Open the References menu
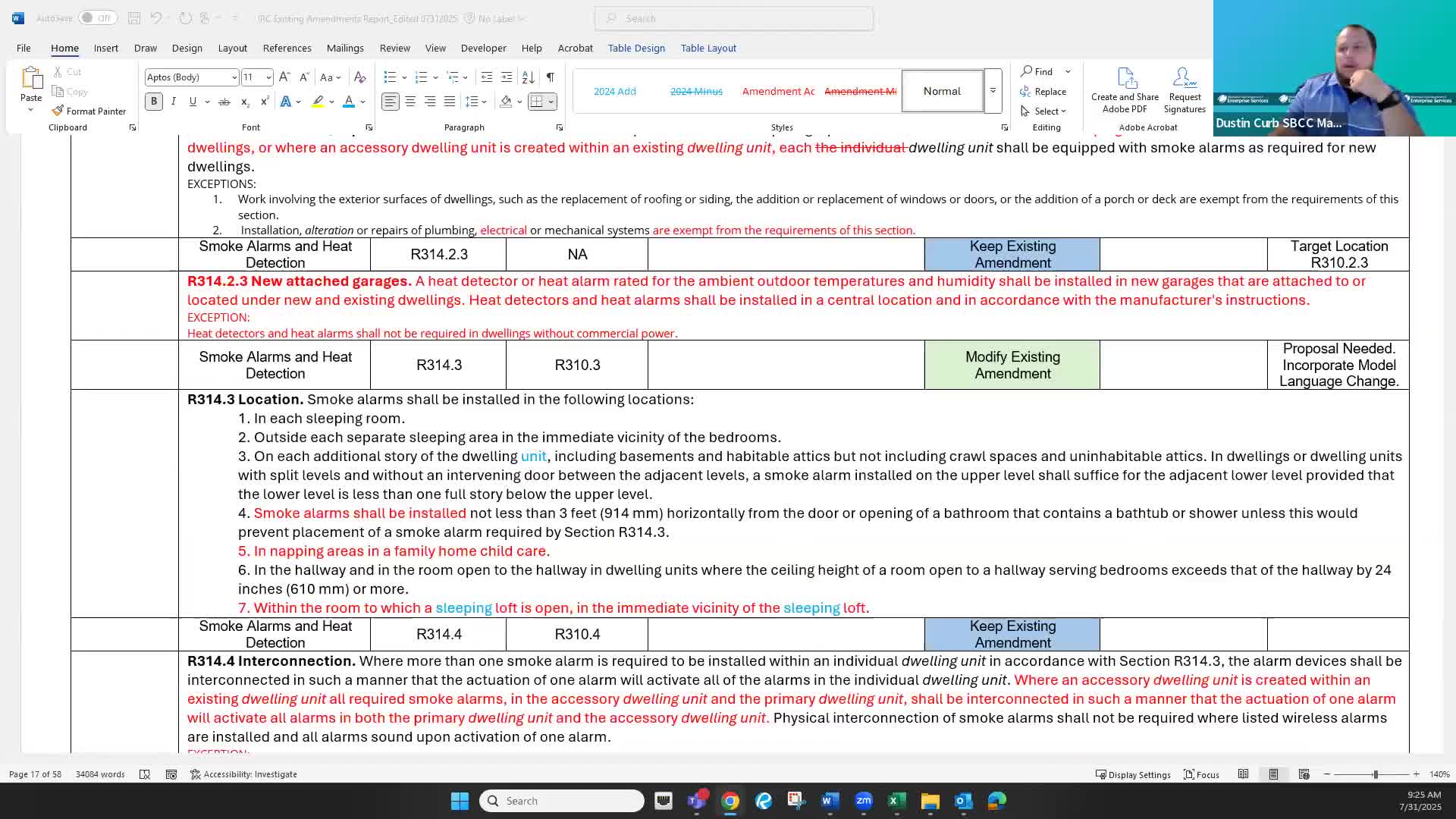The height and width of the screenshot is (819, 1456). pos(287,48)
